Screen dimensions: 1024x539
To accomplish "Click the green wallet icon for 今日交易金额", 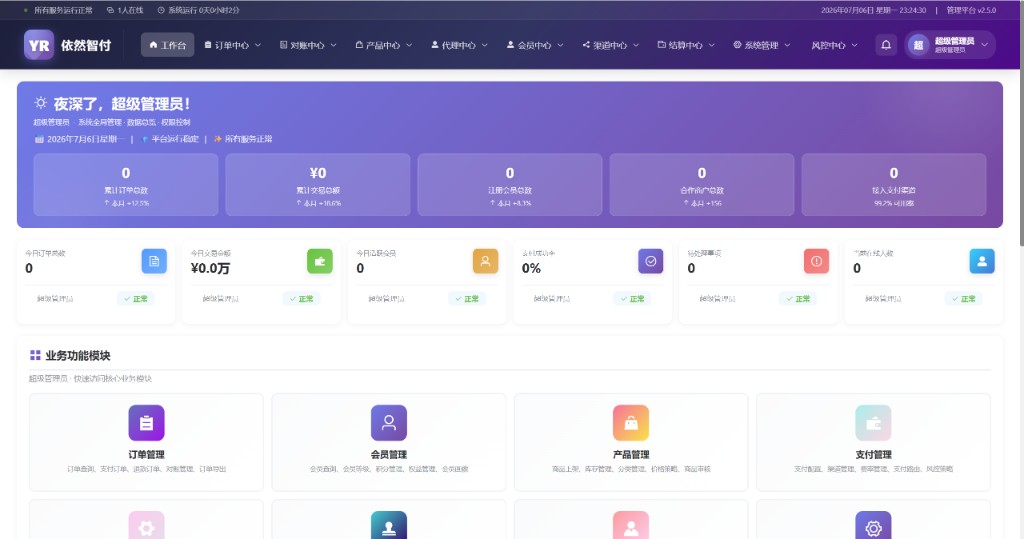I will 320,261.
